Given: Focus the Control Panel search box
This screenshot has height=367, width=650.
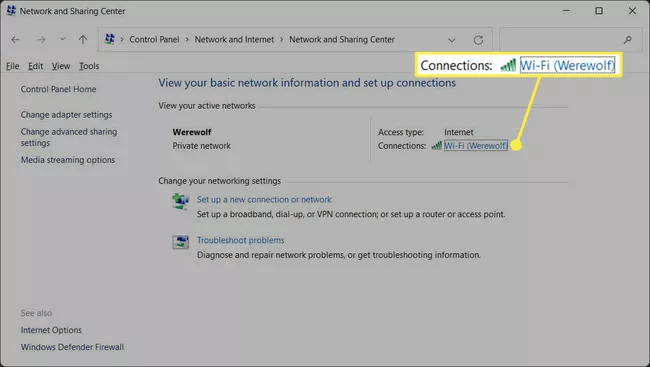Looking at the screenshot, I should click(x=570, y=40).
